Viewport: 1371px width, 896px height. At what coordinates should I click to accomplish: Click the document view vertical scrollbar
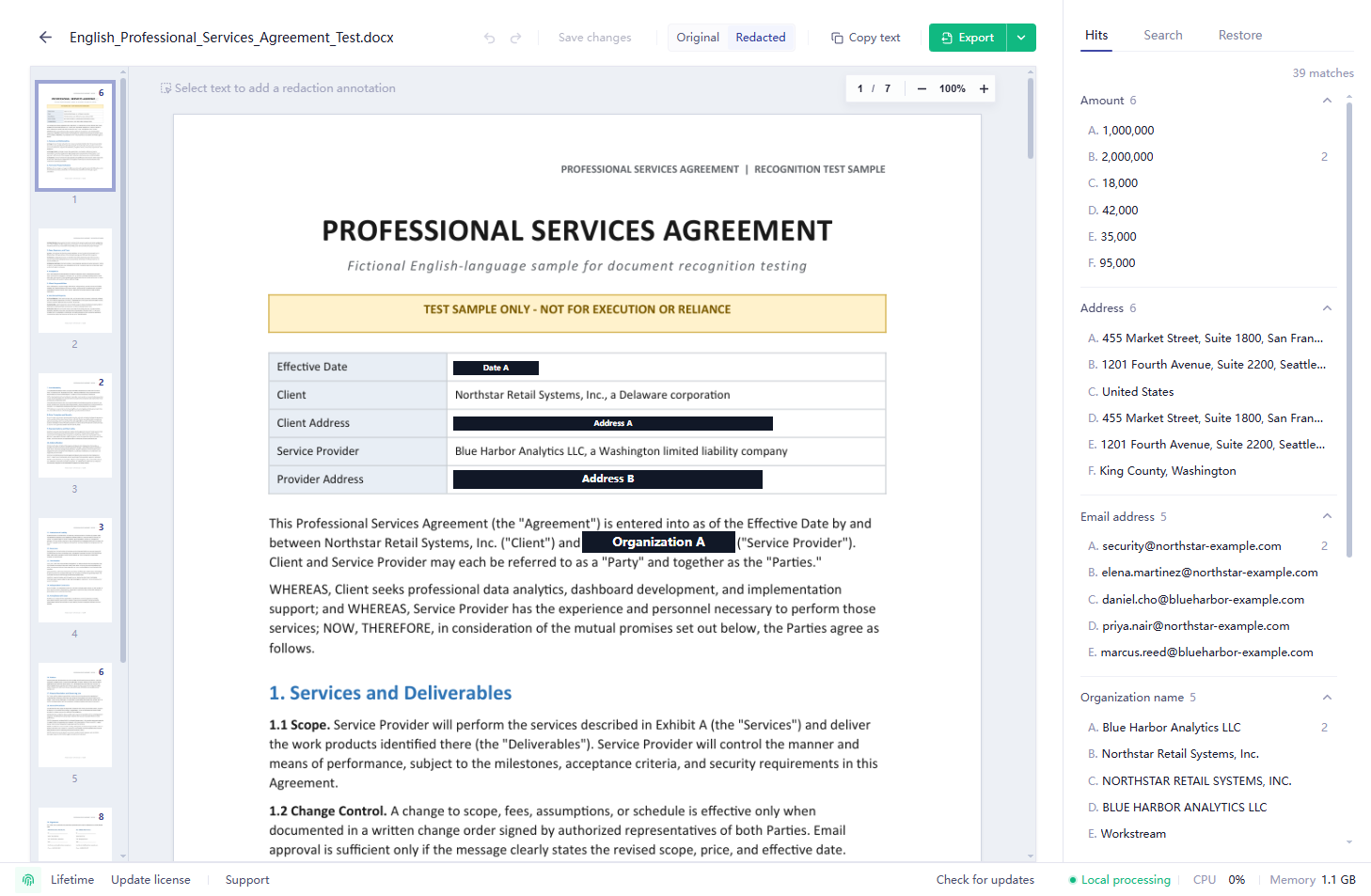(1031, 118)
